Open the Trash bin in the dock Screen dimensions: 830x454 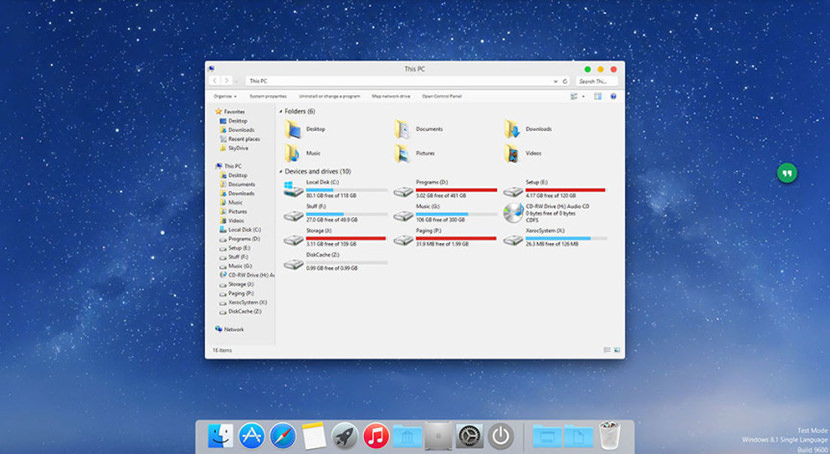610,435
